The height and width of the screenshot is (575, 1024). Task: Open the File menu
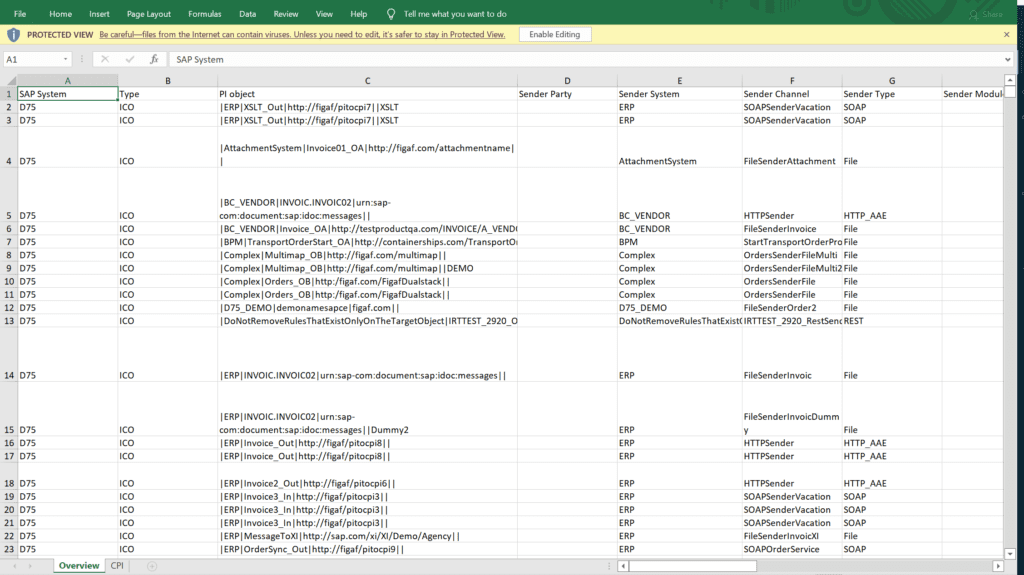[x=20, y=14]
